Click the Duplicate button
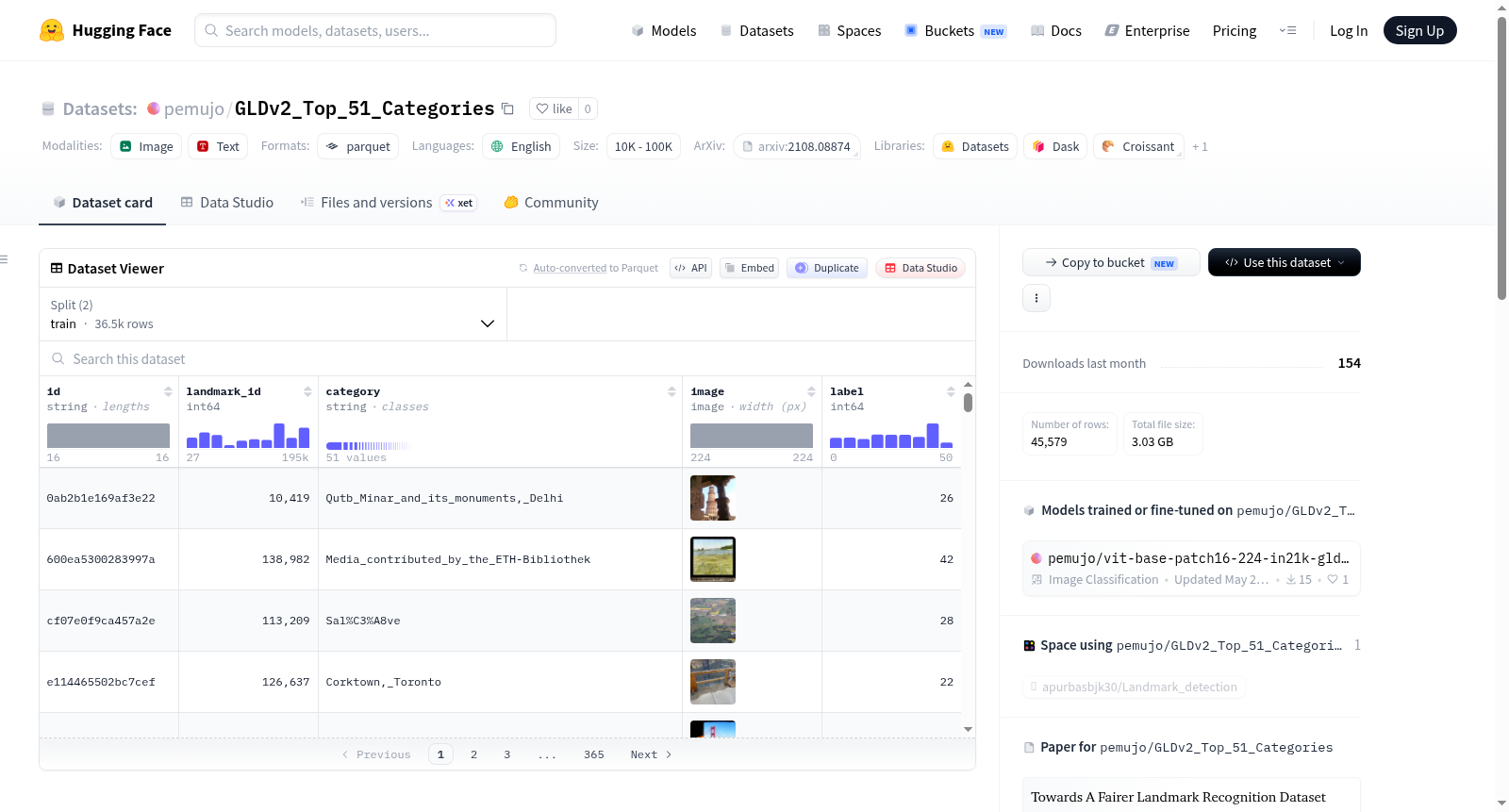 [827, 268]
